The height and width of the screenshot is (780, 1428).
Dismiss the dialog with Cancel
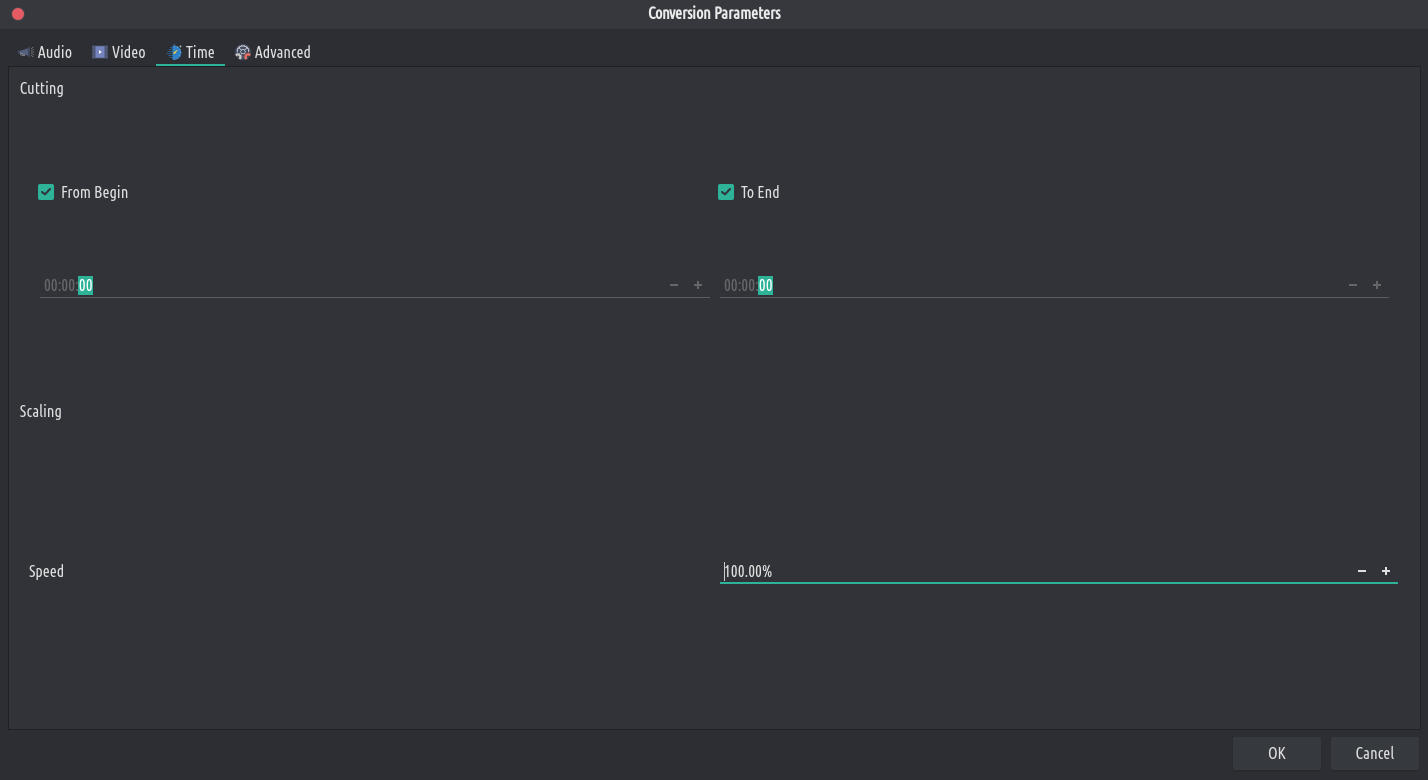pos(1375,754)
